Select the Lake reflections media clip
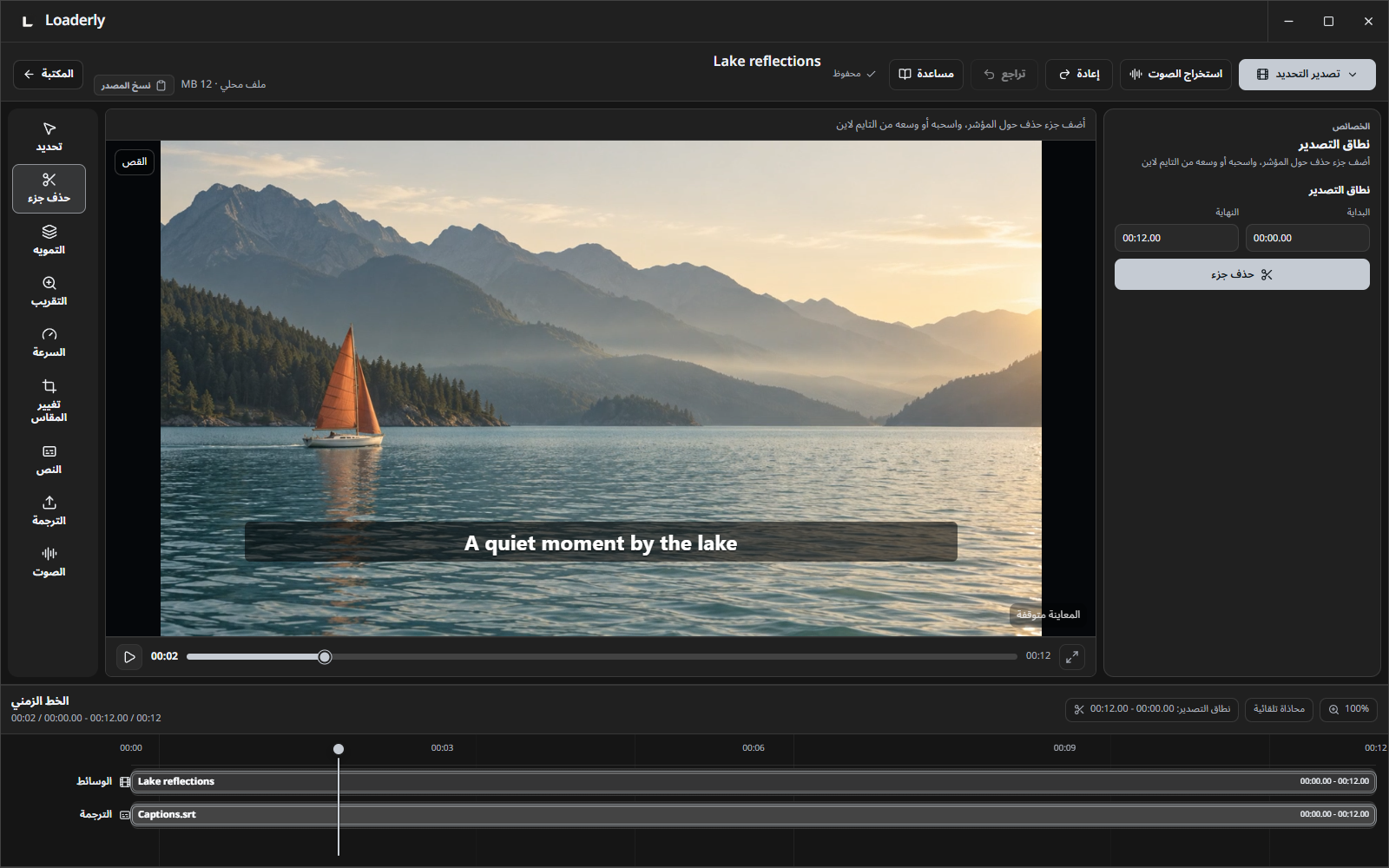 [x=753, y=781]
